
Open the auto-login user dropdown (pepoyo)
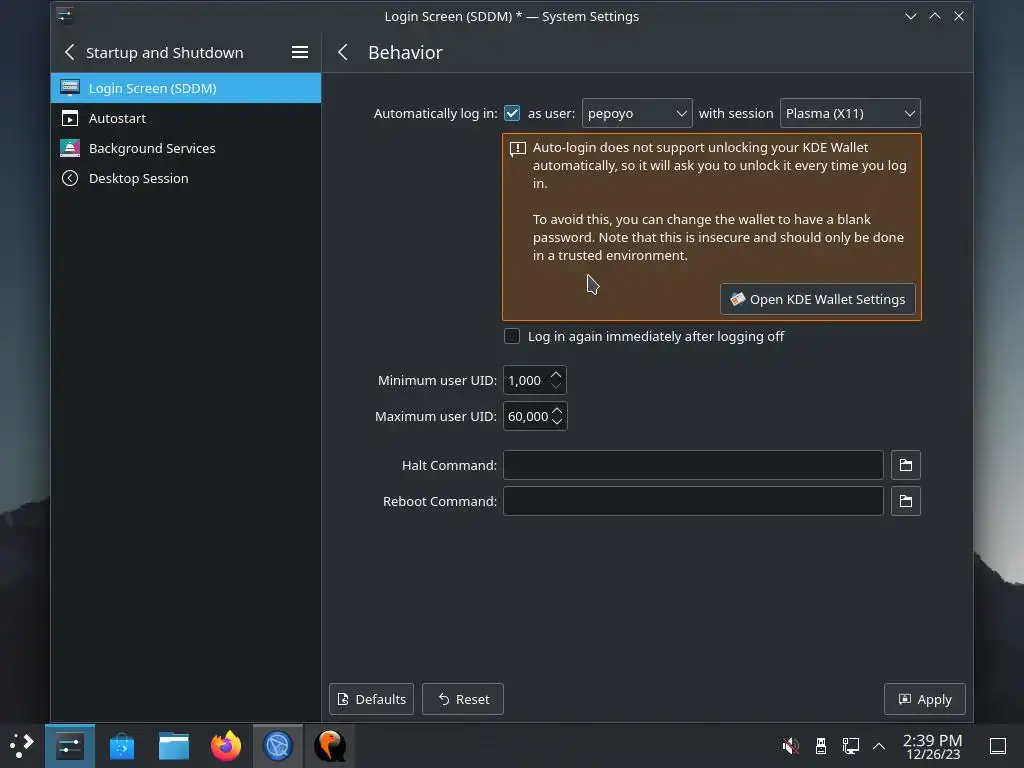637,113
